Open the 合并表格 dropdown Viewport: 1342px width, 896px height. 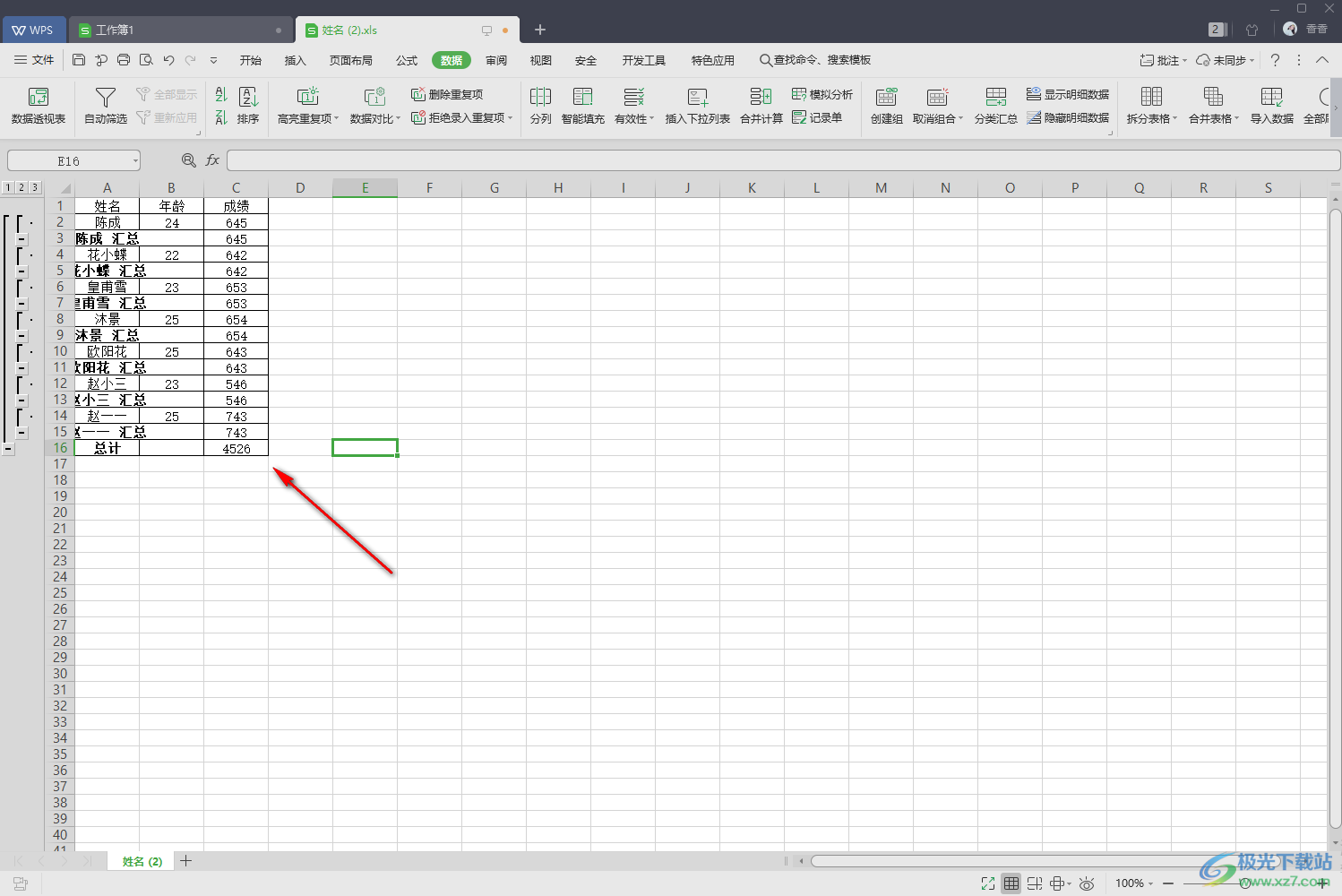(1236, 118)
